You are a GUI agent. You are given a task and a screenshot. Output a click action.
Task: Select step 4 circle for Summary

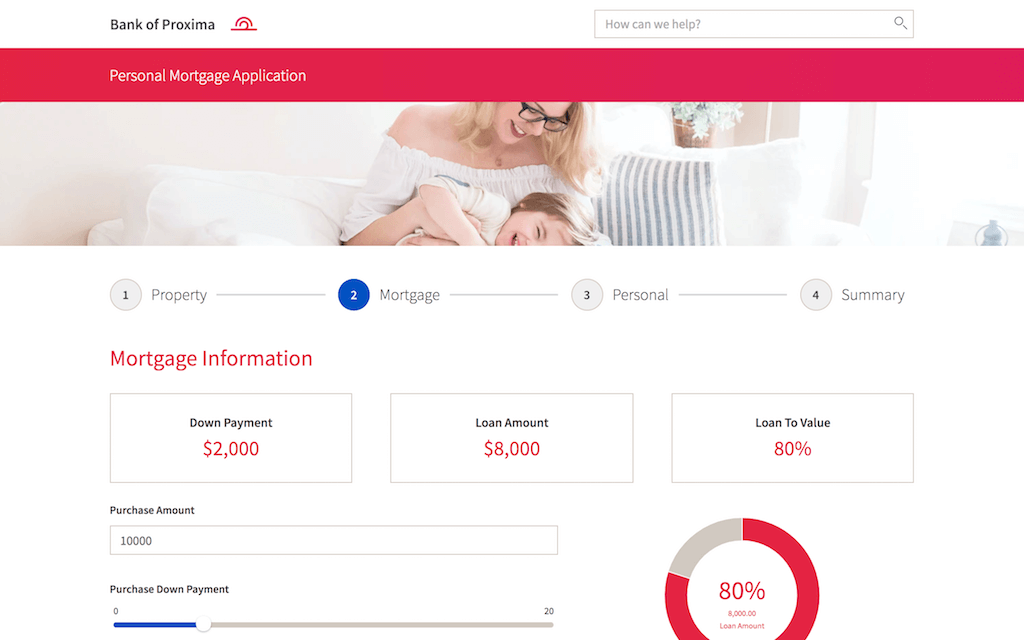(x=815, y=295)
